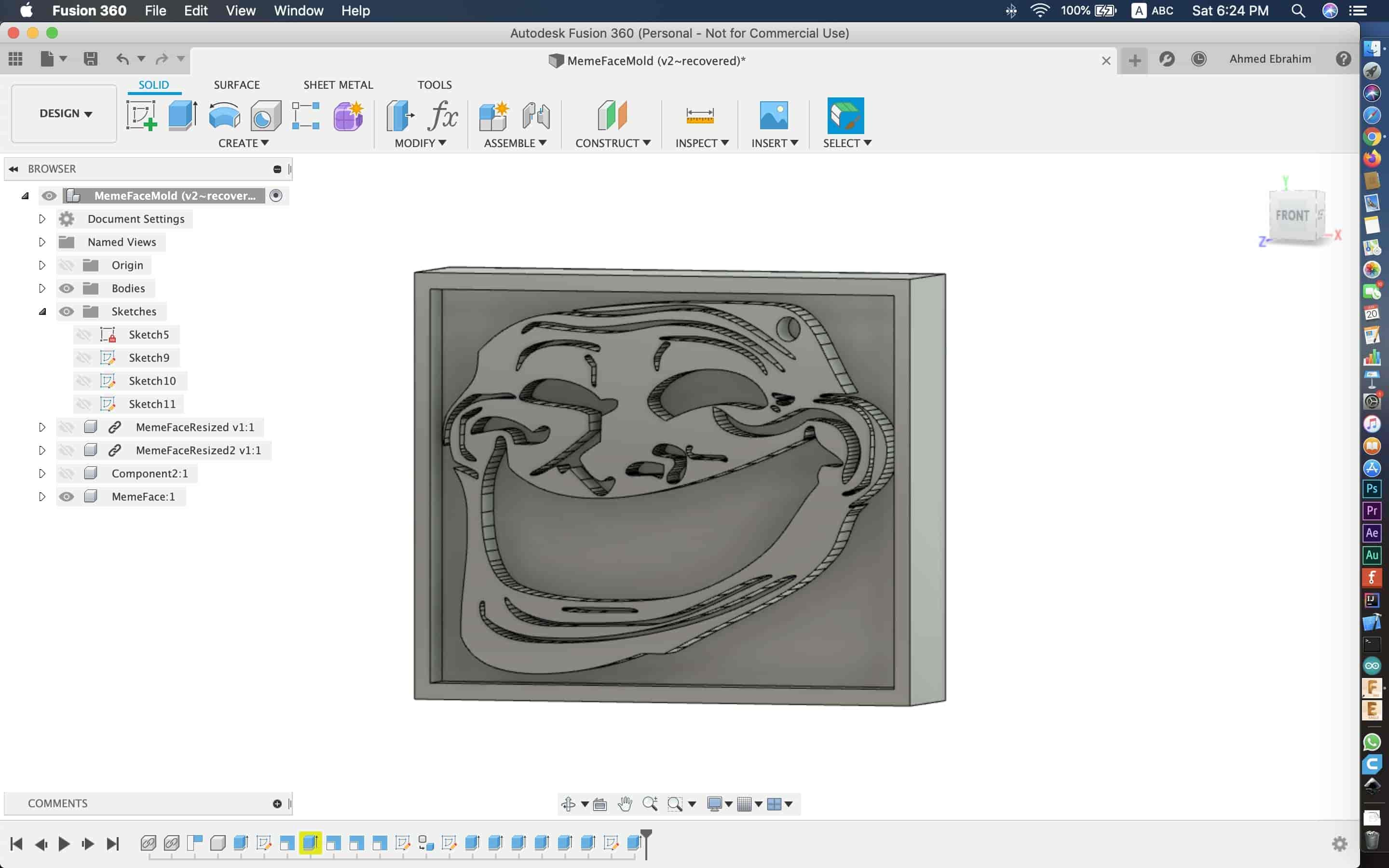
Task: Select the Pan hand icon
Action: click(625, 804)
